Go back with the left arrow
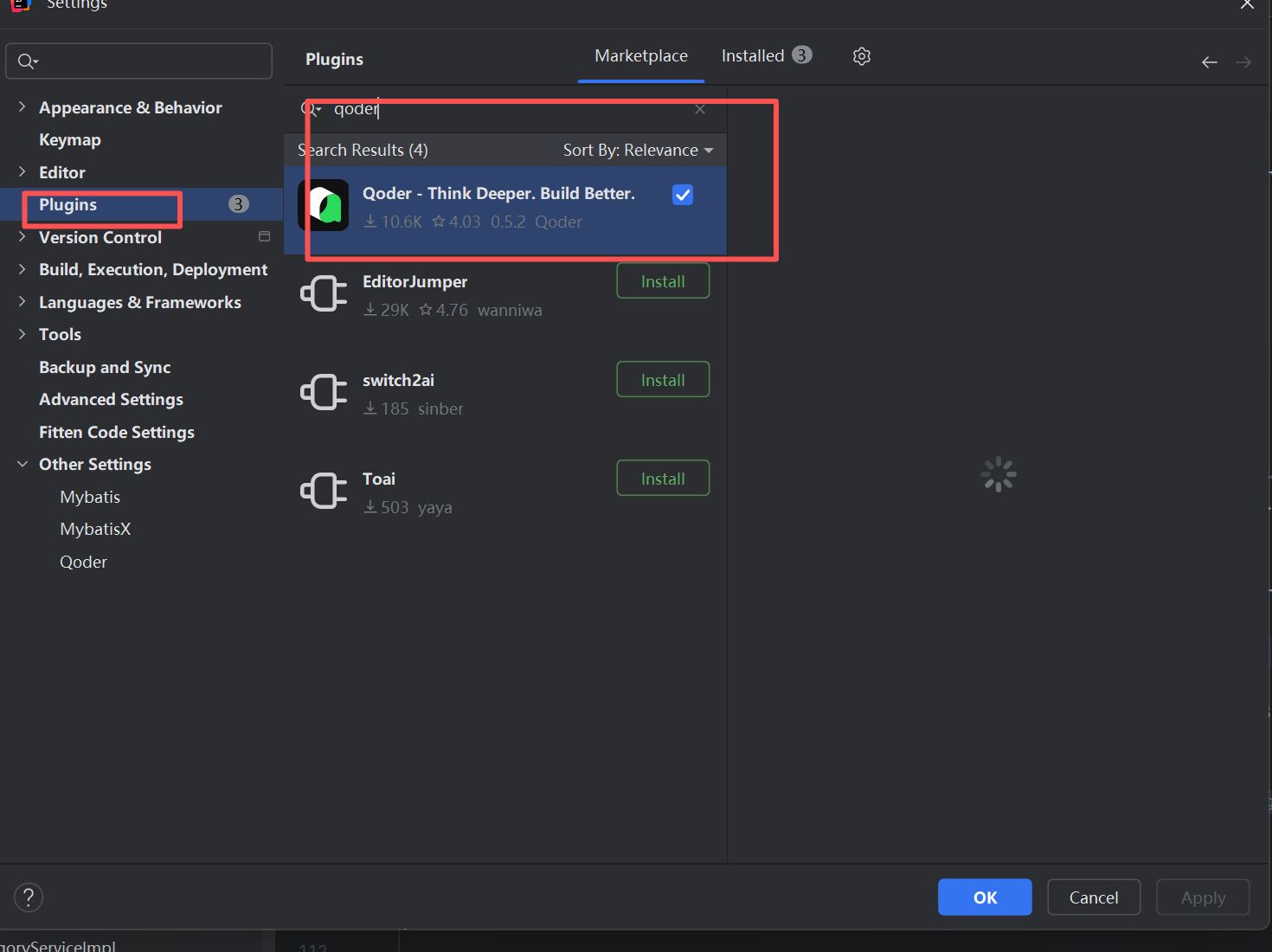The image size is (1272, 952). point(1210,62)
